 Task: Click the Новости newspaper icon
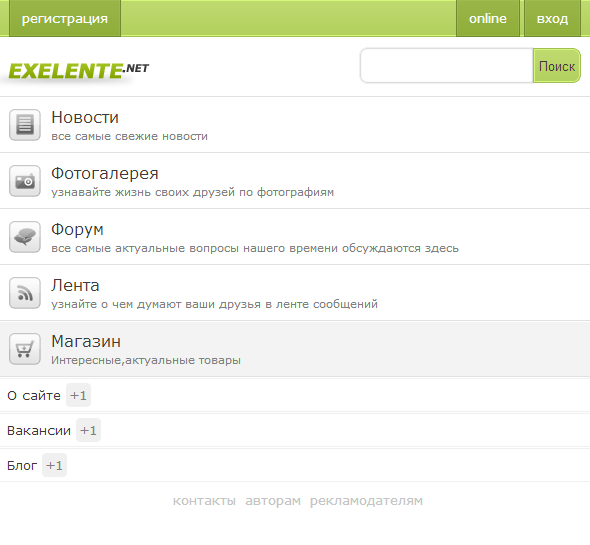[25, 125]
